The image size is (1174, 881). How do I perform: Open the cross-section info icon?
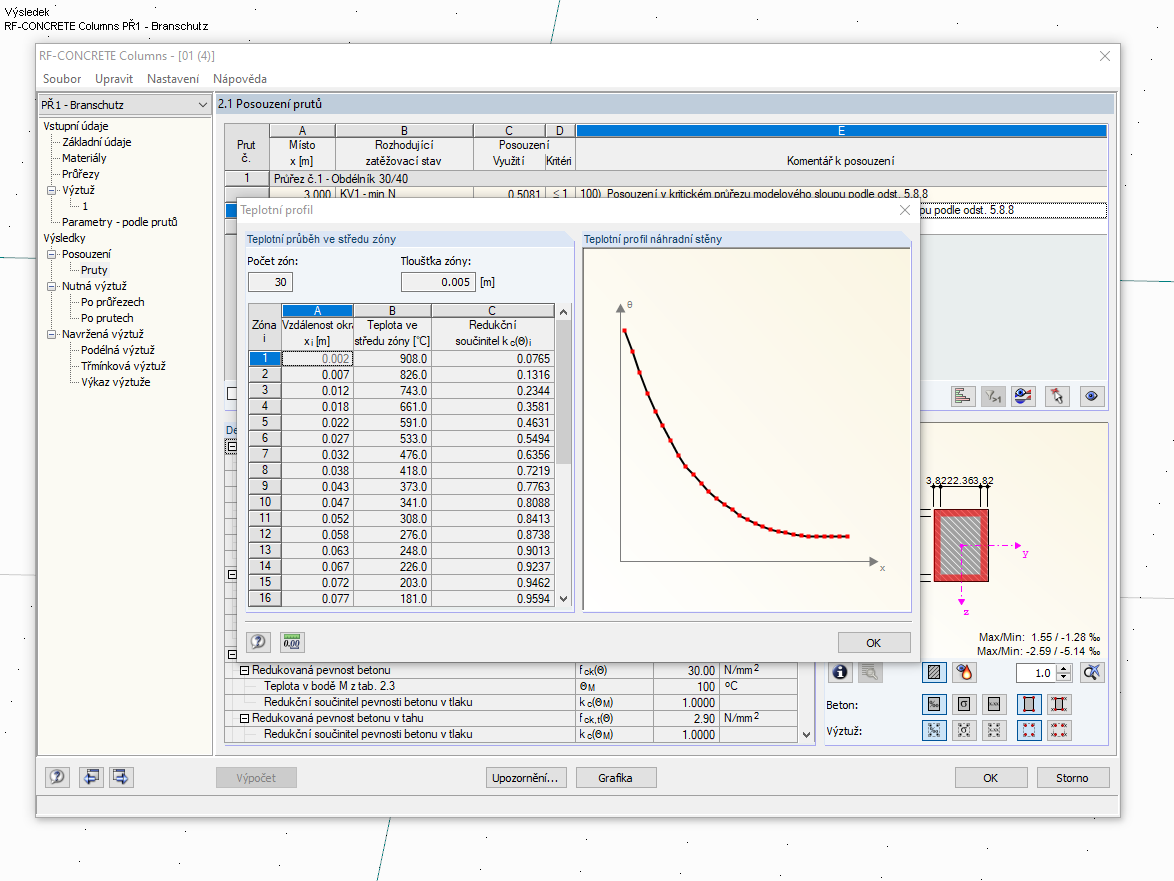point(840,672)
